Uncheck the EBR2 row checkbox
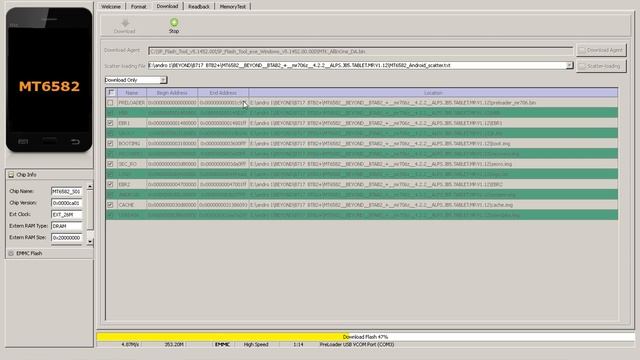Viewport: 640px width, 360px height. click(x=110, y=184)
